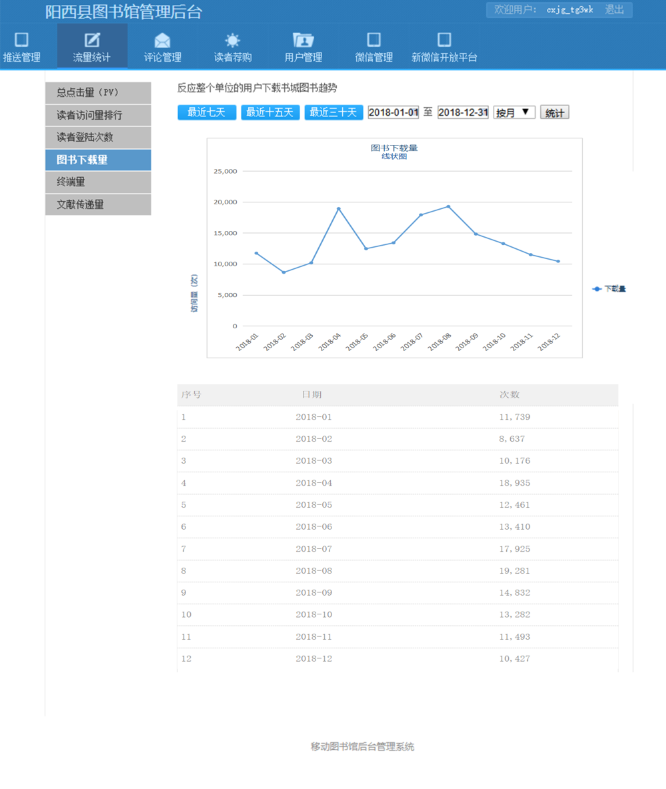This screenshot has width=666, height=789.
Task: Click the page title 阳西县图书馆管理后台
Action: click(x=124, y=12)
